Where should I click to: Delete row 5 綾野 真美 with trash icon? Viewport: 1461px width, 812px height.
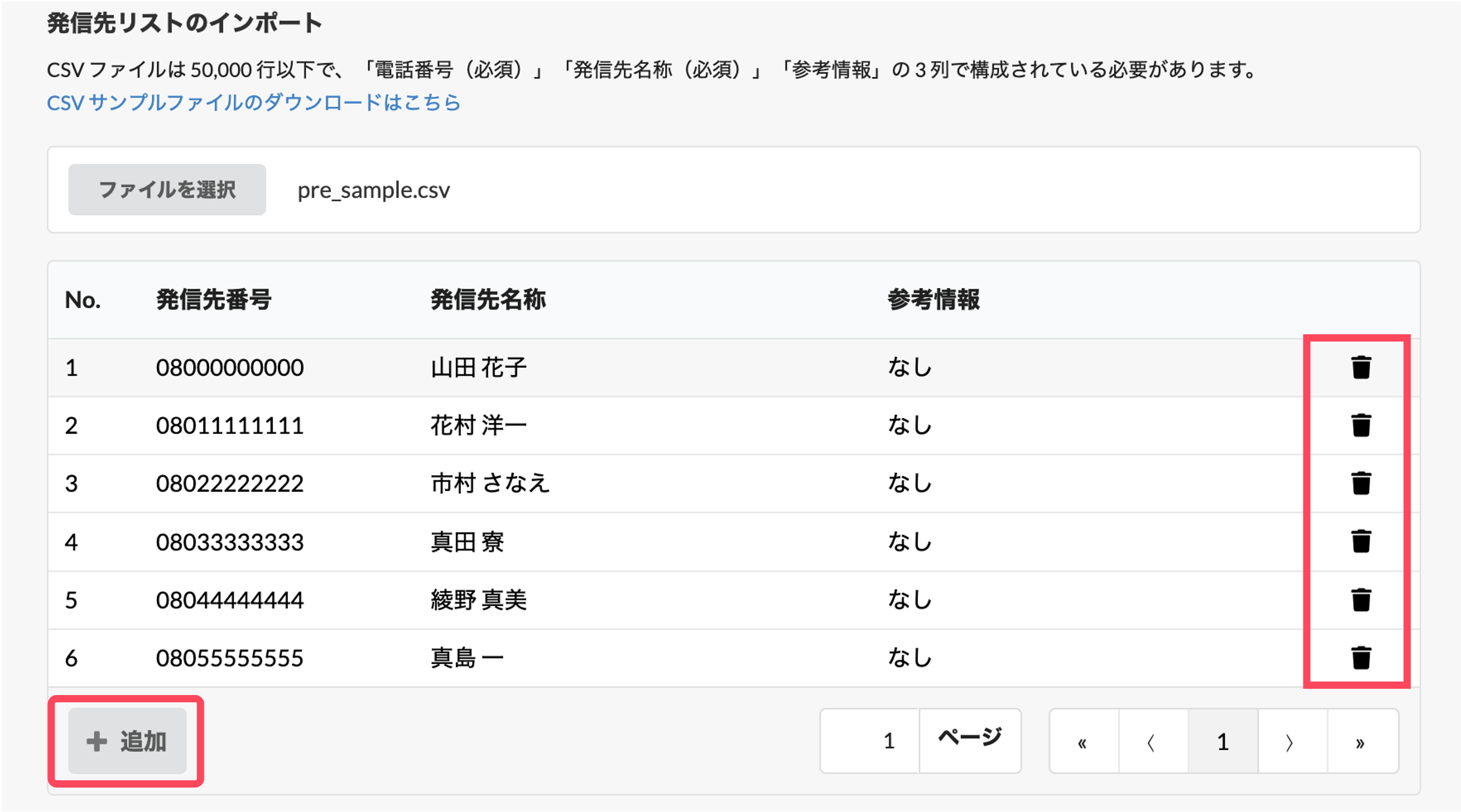point(1361,600)
